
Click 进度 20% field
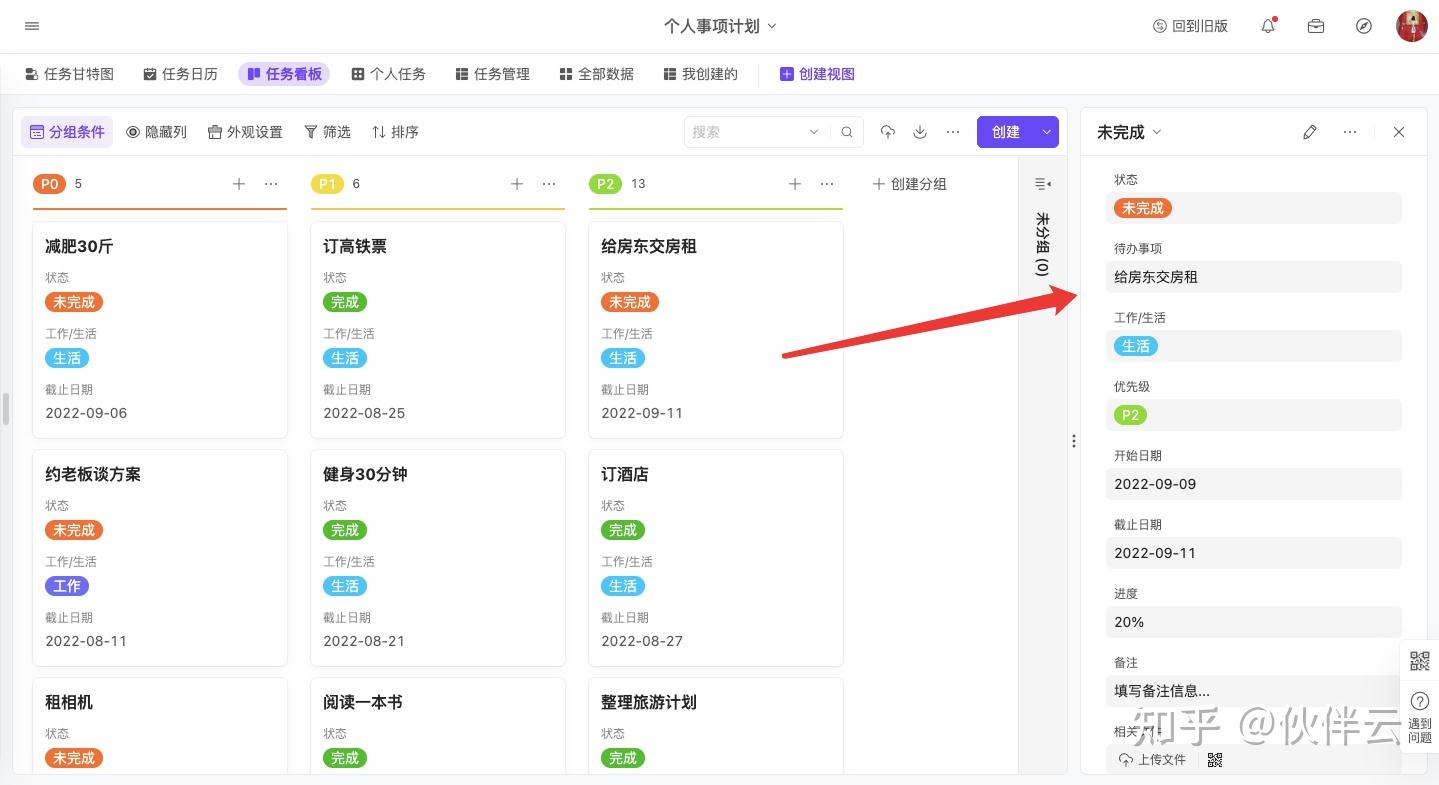pos(1254,622)
